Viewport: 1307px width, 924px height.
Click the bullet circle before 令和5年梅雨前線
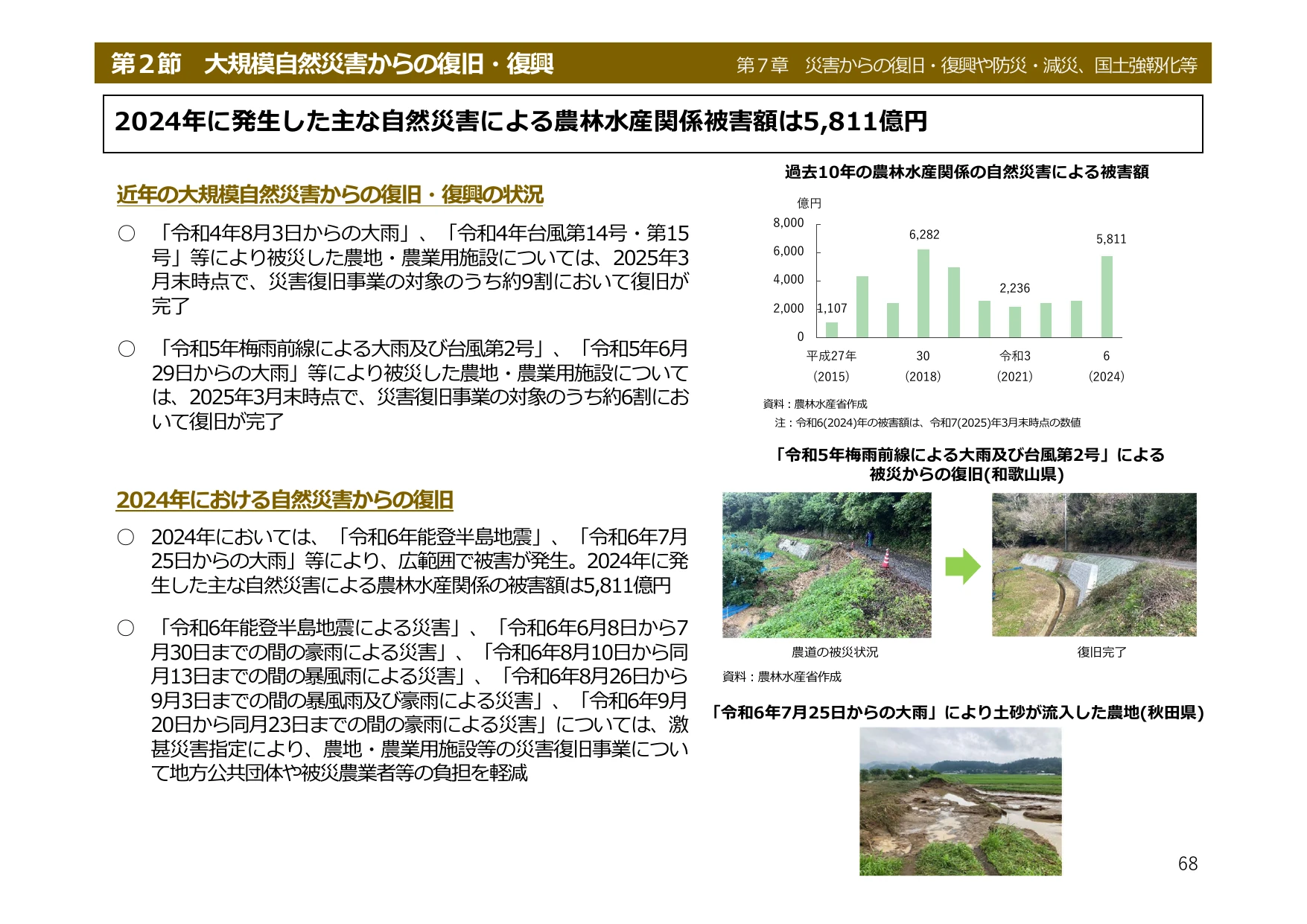(x=127, y=348)
